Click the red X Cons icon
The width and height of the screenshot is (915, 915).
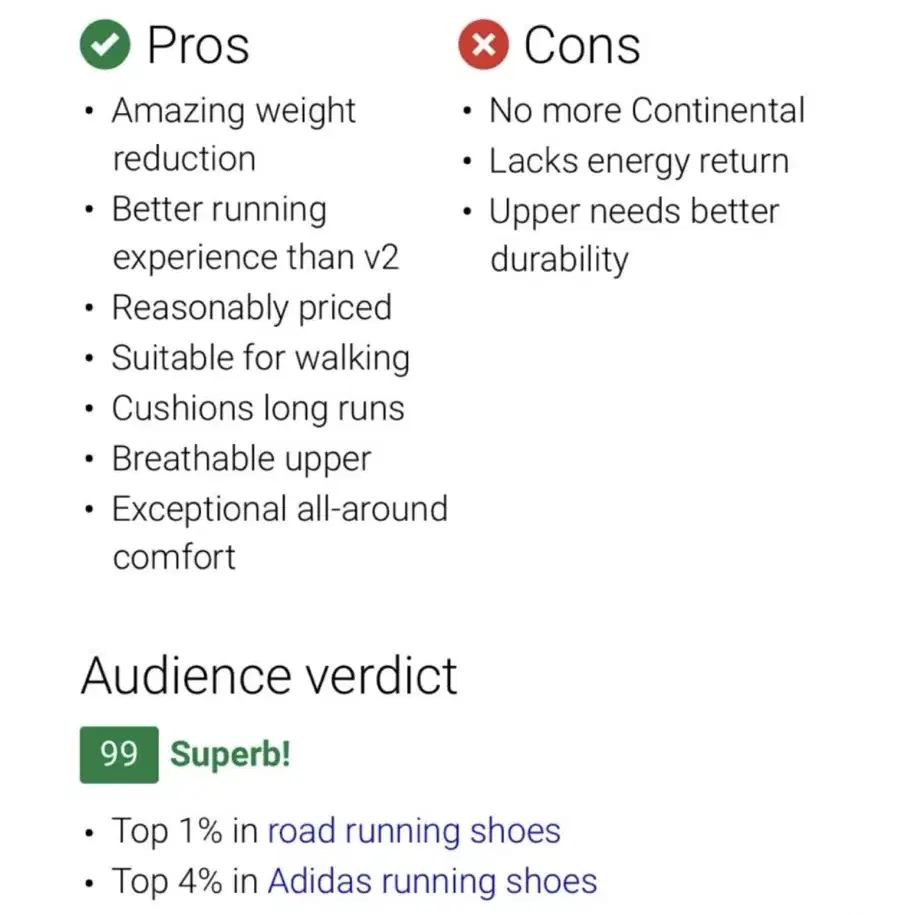pyautogui.click(x=483, y=45)
